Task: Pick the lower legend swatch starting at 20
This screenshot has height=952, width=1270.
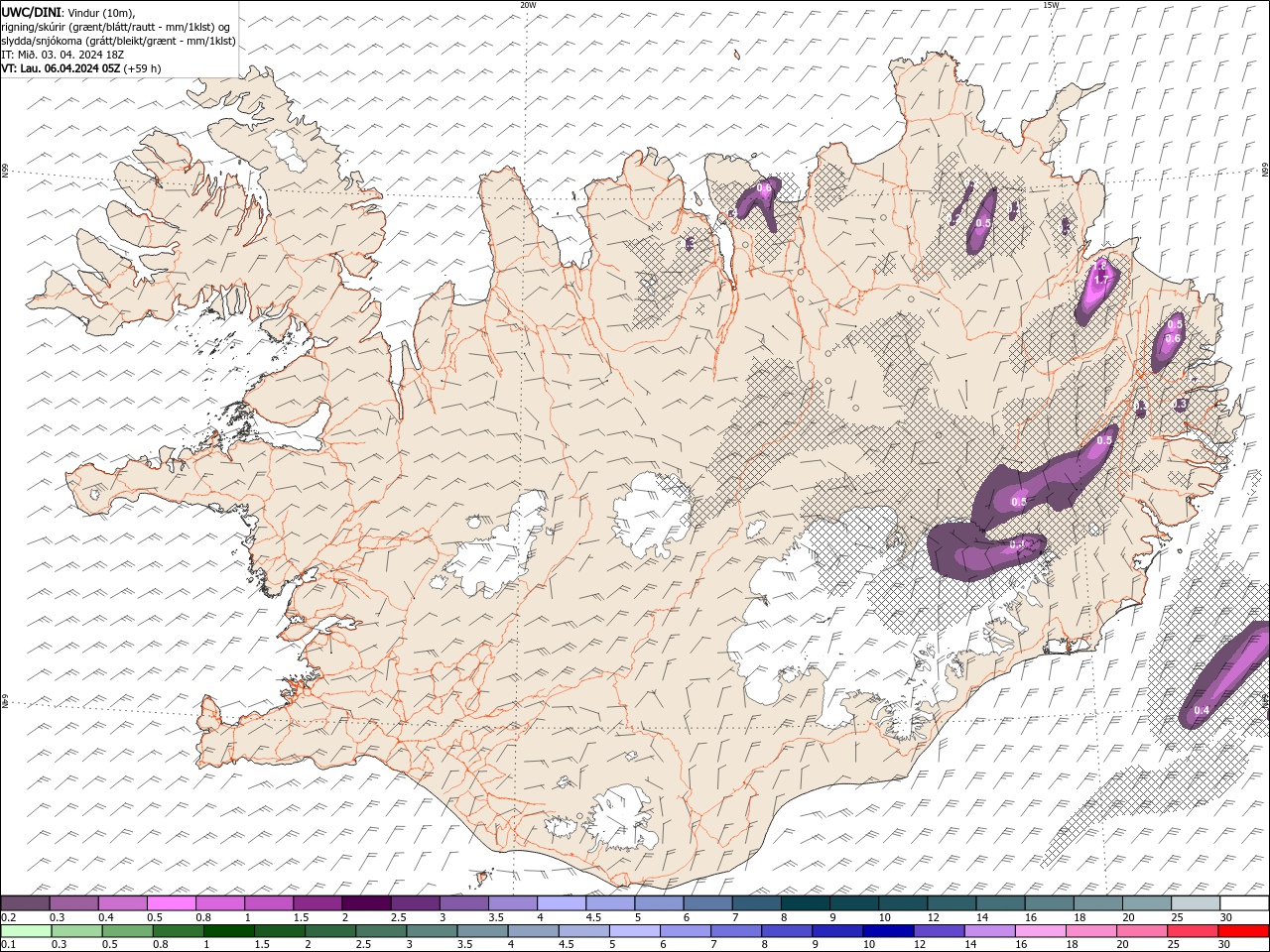Action: coord(1142,930)
